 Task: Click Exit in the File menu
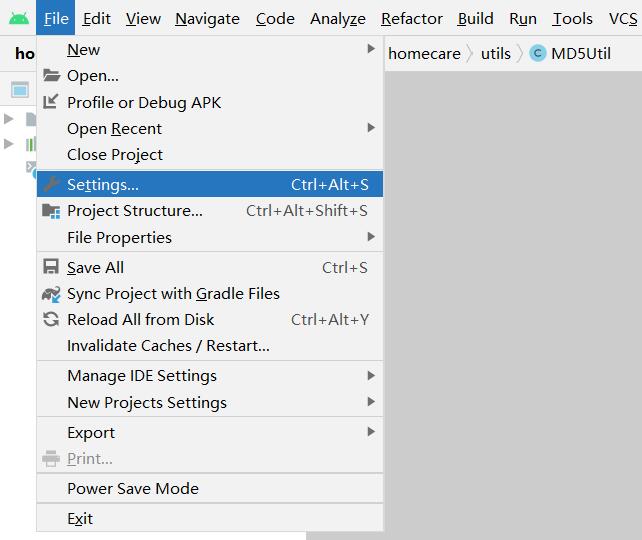click(x=80, y=519)
